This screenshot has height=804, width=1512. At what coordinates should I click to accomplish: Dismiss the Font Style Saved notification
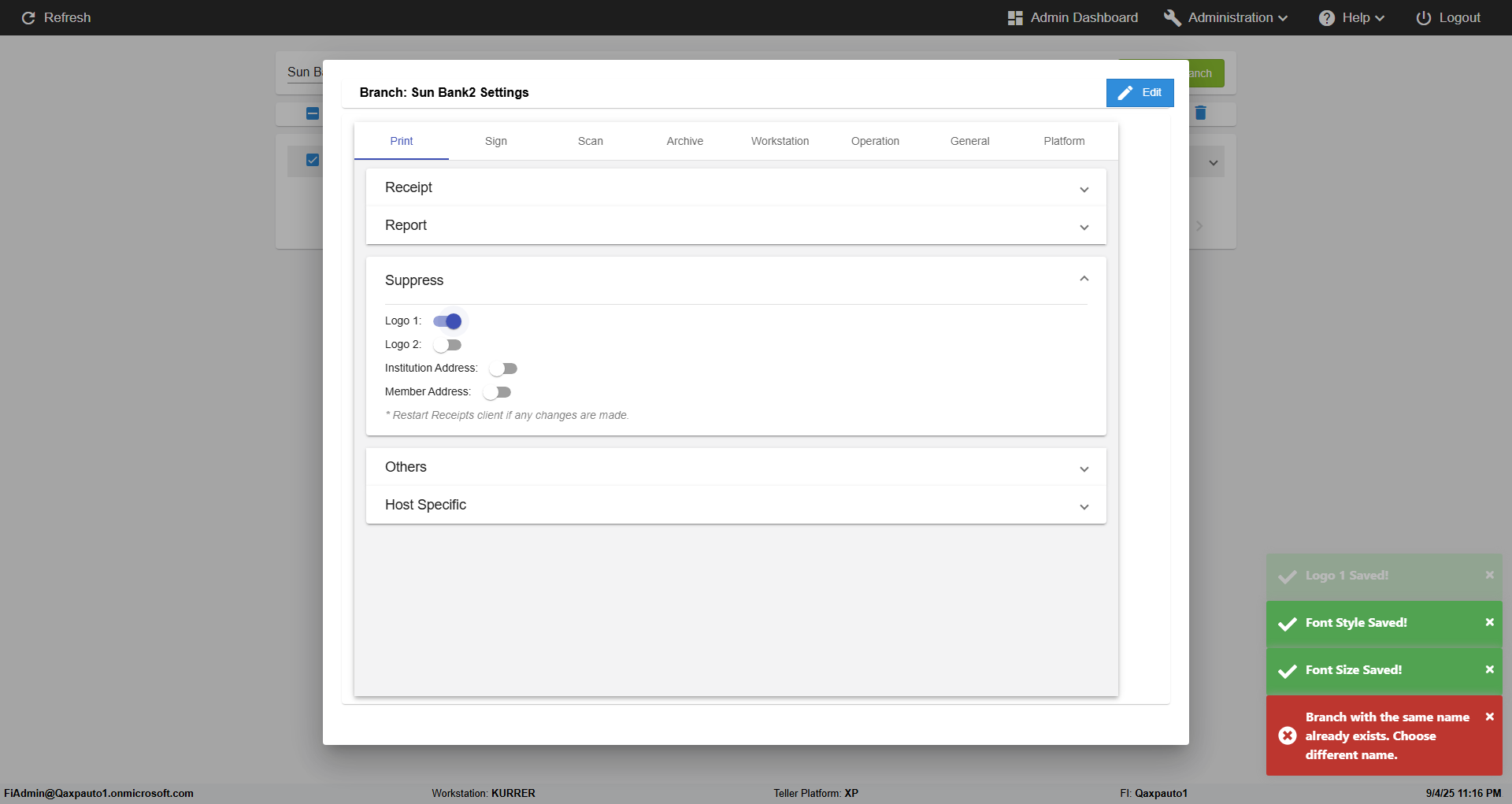pos(1489,622)
